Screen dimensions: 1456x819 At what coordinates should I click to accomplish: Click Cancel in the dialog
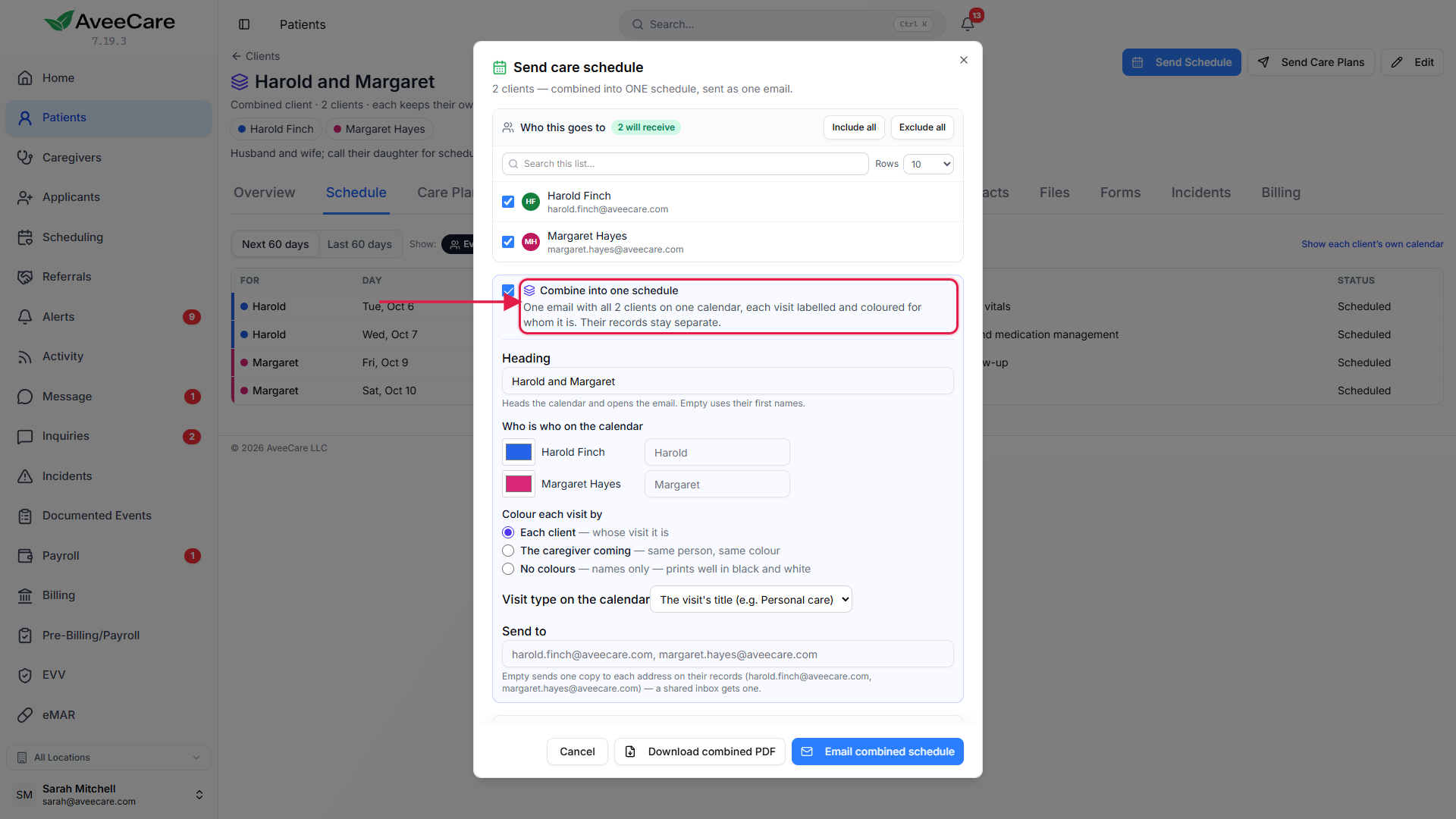(x=577, y=752)
